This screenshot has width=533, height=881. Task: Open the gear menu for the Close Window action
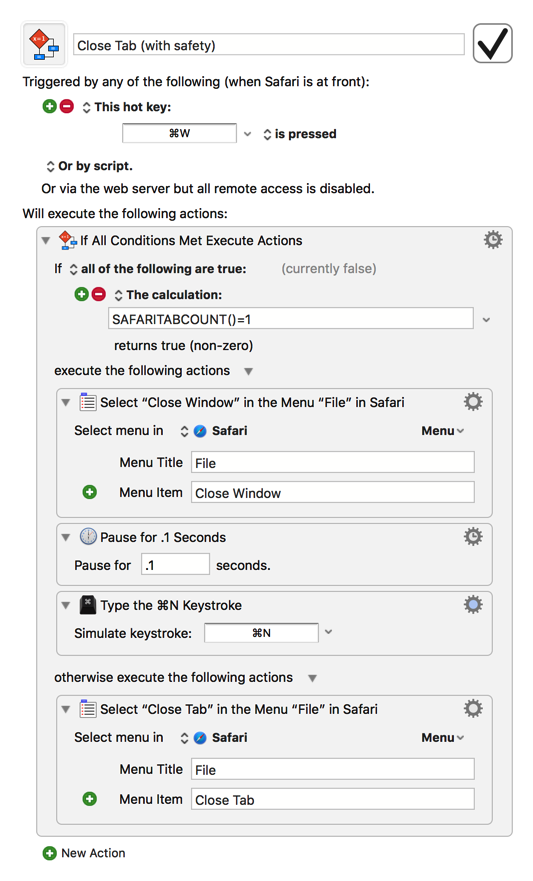pyautogui.click(x=473, y=402)
